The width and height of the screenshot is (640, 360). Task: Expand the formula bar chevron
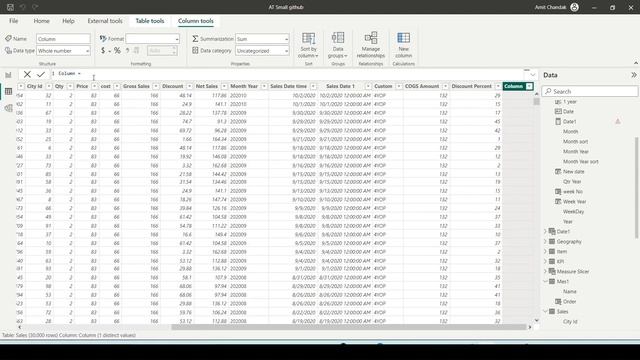[x=532, y=75]
